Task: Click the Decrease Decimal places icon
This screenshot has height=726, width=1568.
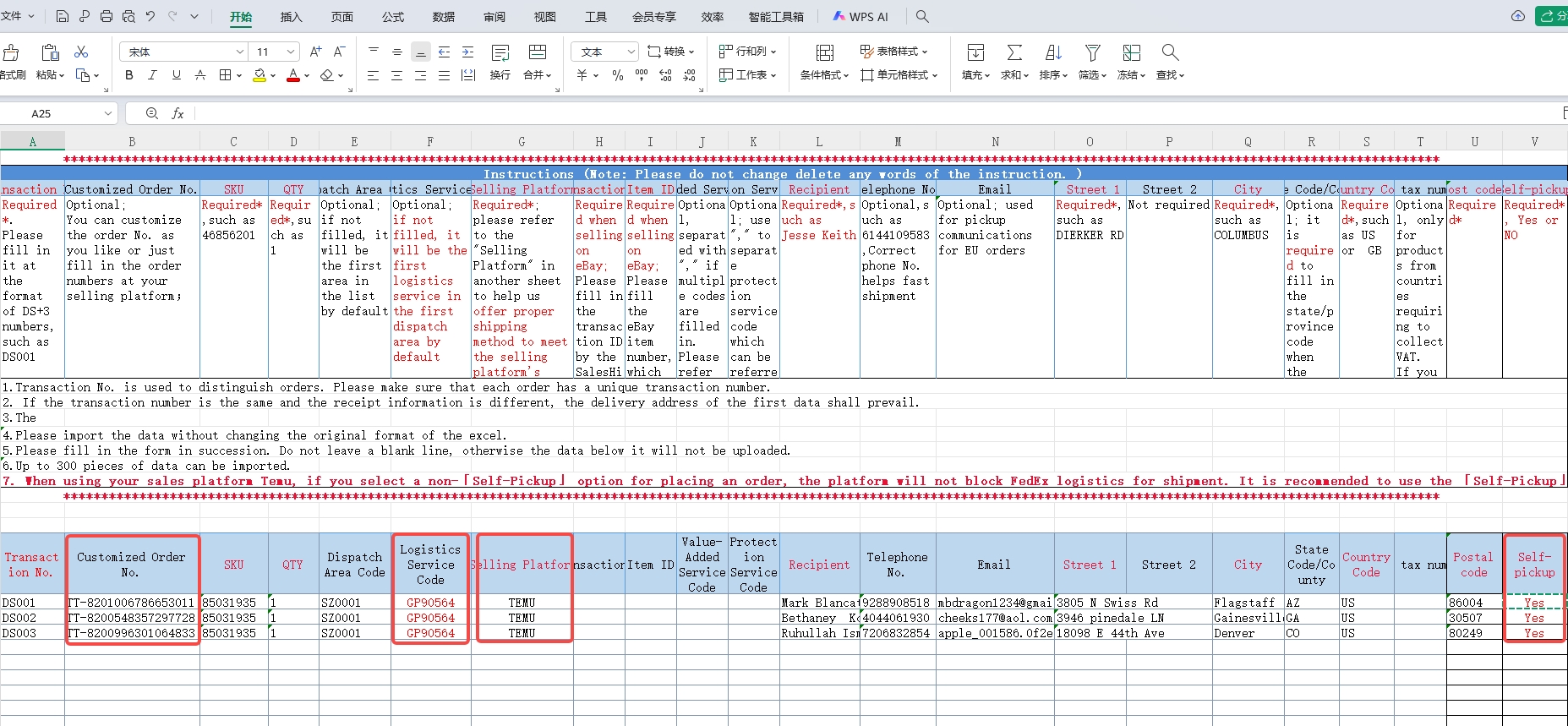Action: click(690, 75)
